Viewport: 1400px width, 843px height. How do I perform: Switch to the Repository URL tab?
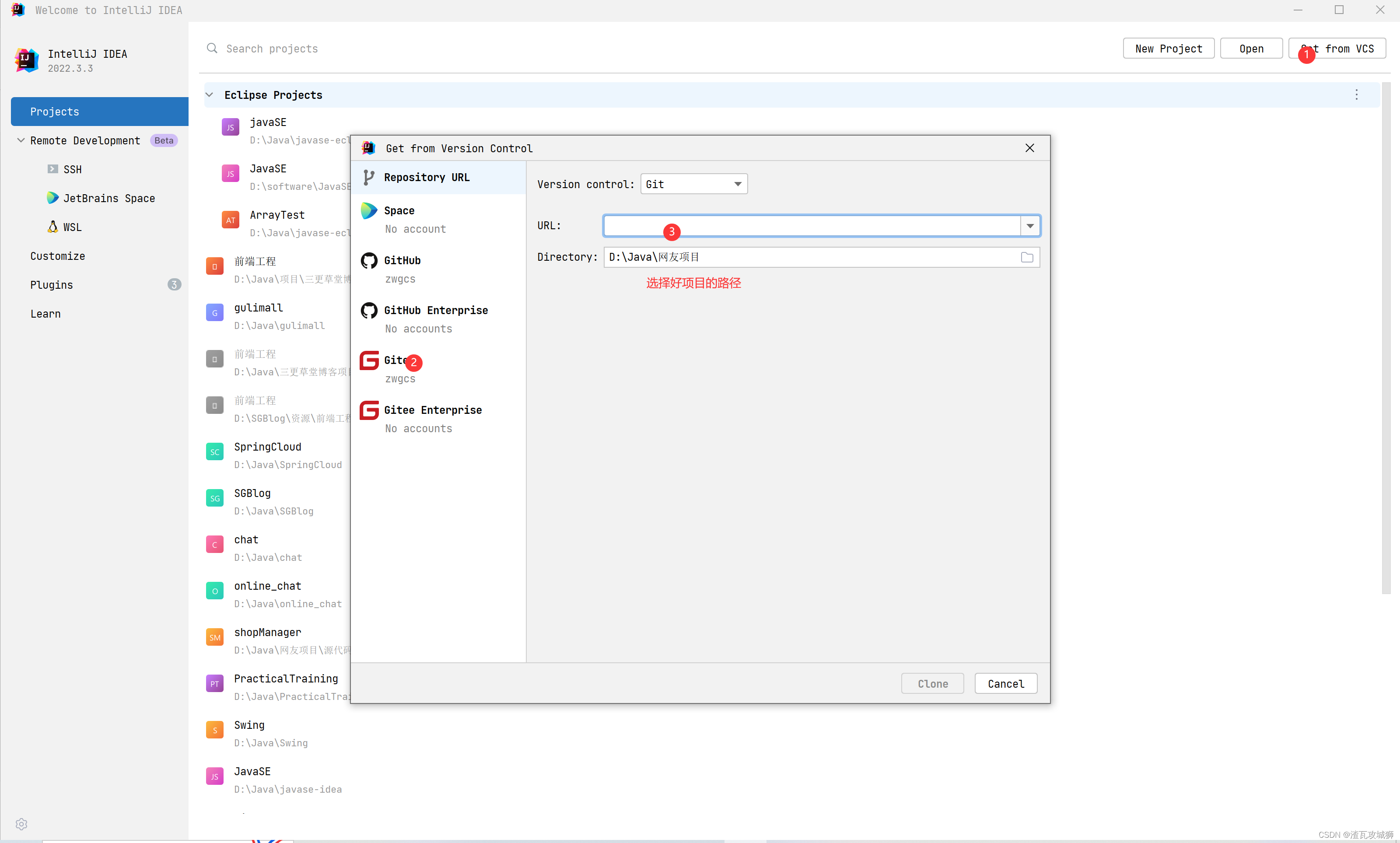426,177
